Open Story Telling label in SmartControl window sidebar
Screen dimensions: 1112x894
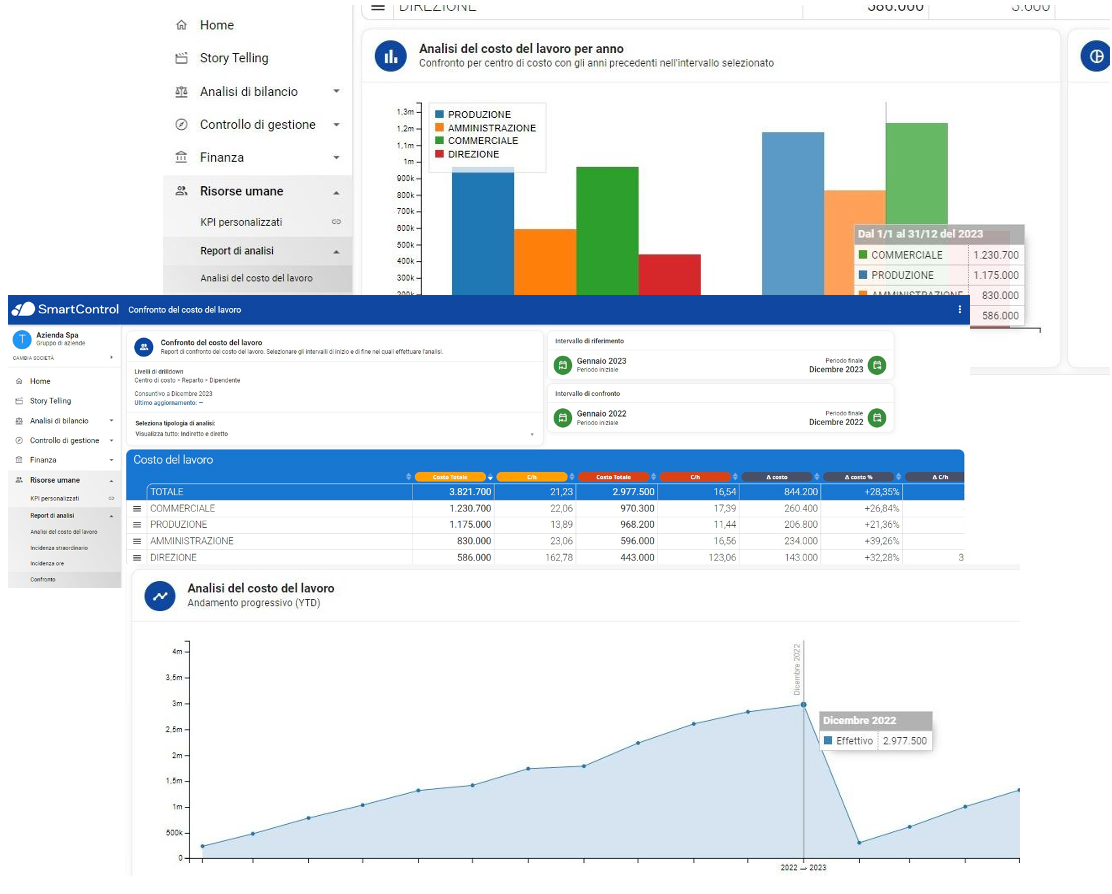point(50,401)
